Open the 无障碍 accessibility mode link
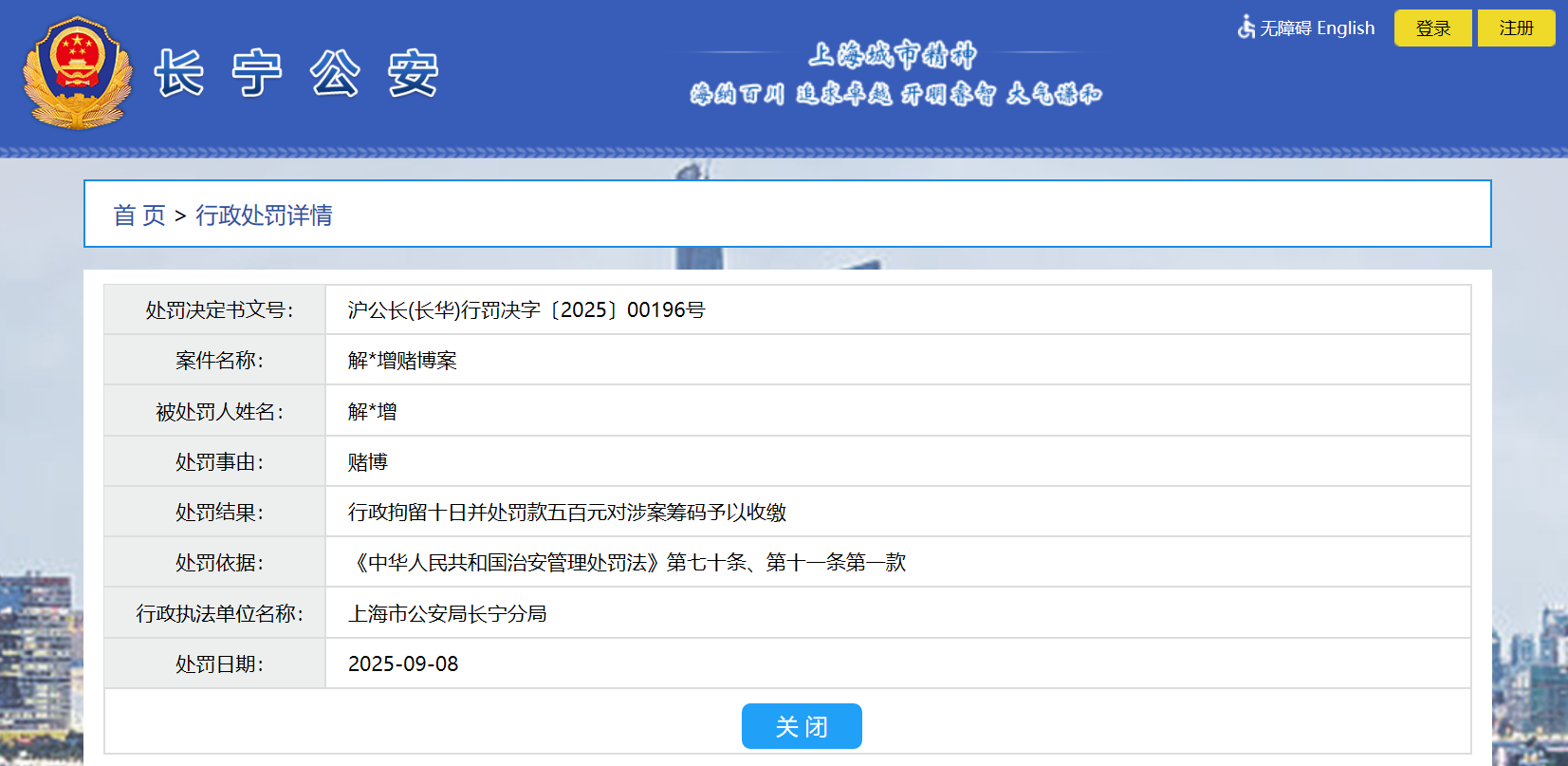1568x766 pixels. point(1285,28)
